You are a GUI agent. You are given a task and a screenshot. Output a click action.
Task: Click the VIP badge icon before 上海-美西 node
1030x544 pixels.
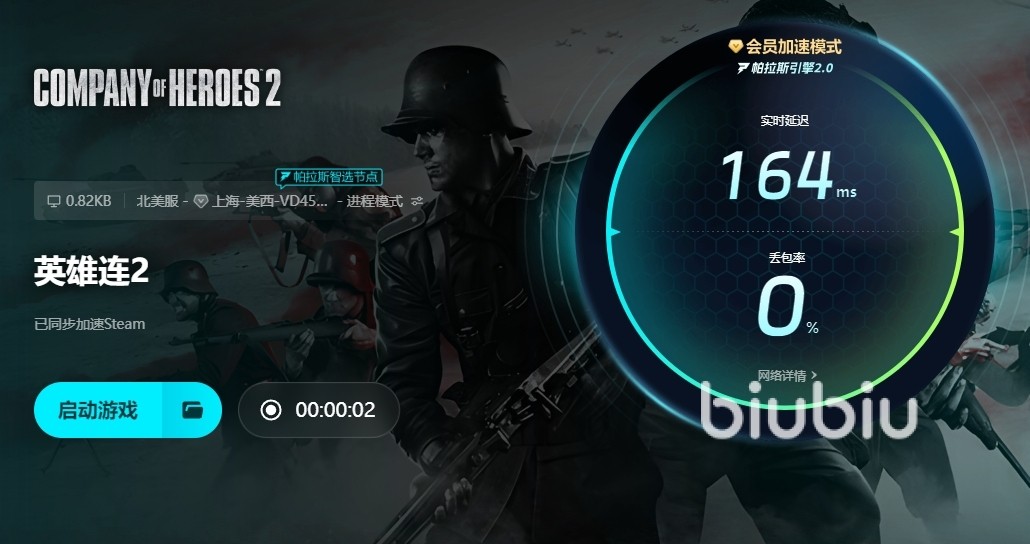click(201, 201)
